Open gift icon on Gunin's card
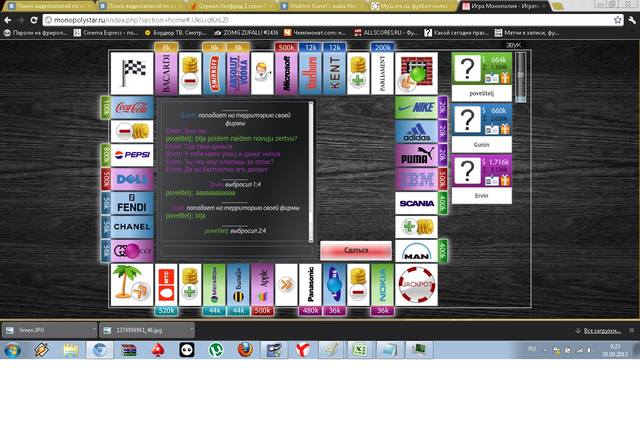This screenshot has height=433, width=640. point(505,129)
